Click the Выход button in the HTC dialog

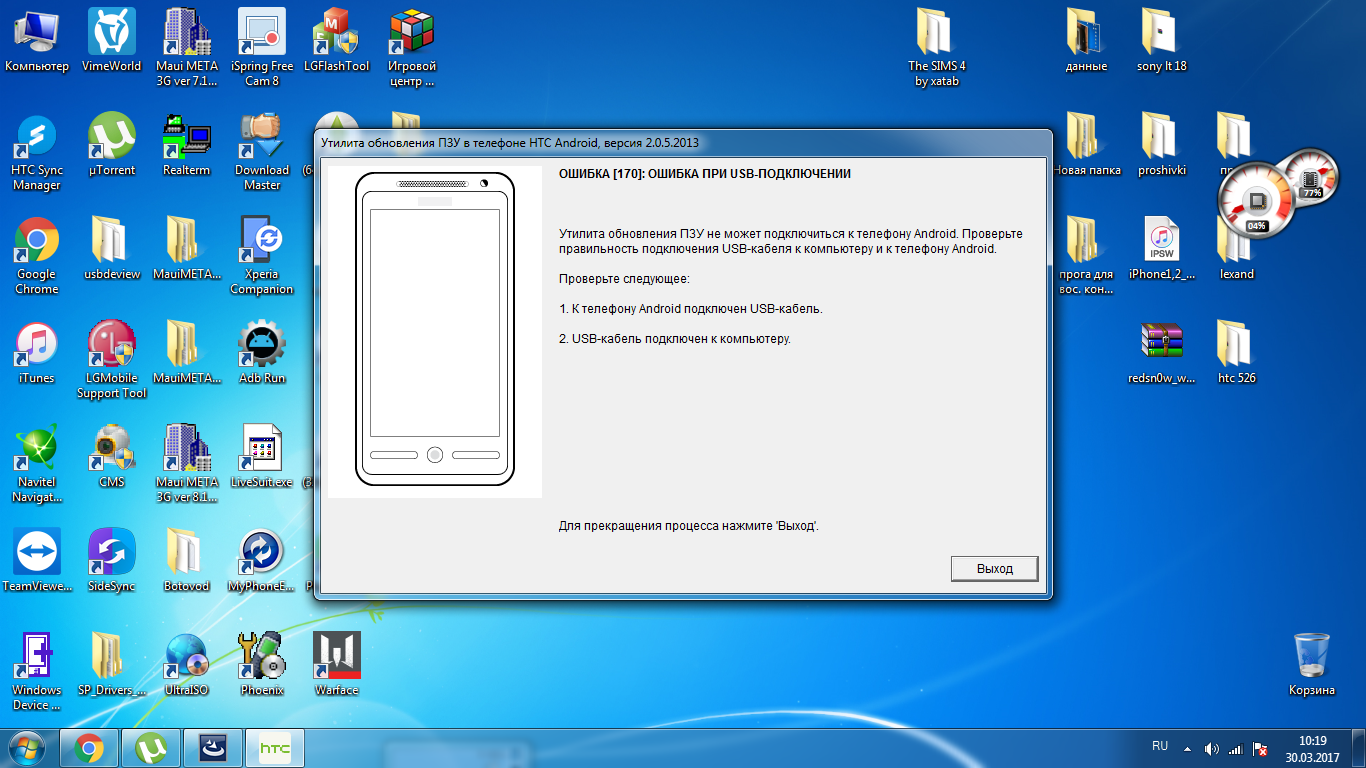pos(994,568)
